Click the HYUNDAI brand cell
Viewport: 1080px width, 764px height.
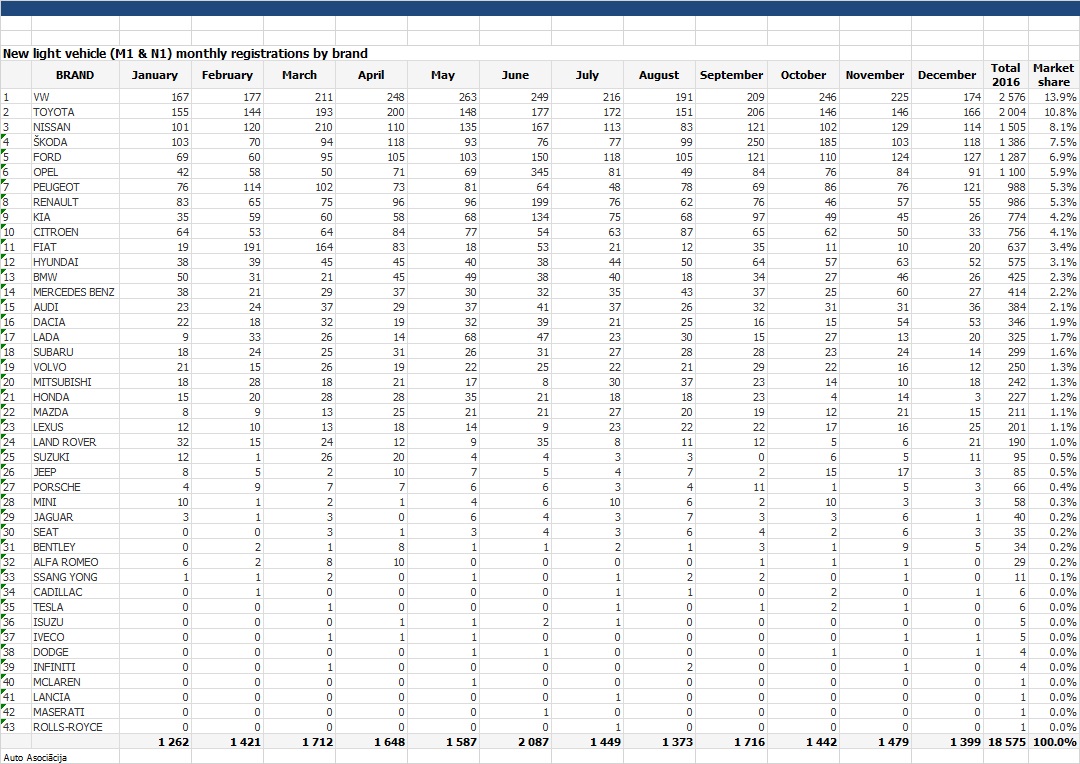point(75,262)
